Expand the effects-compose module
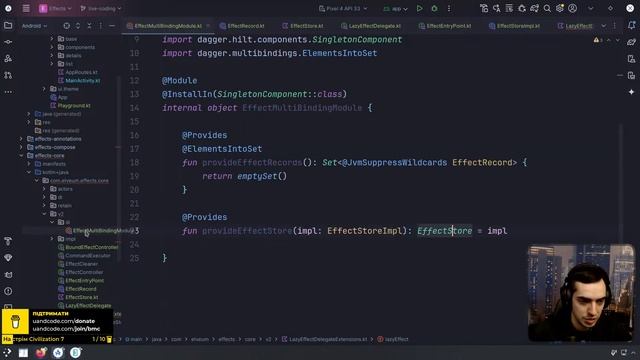The width and height of the screenshot is (640, 360). pyautogui.click(x=21, y=147)
